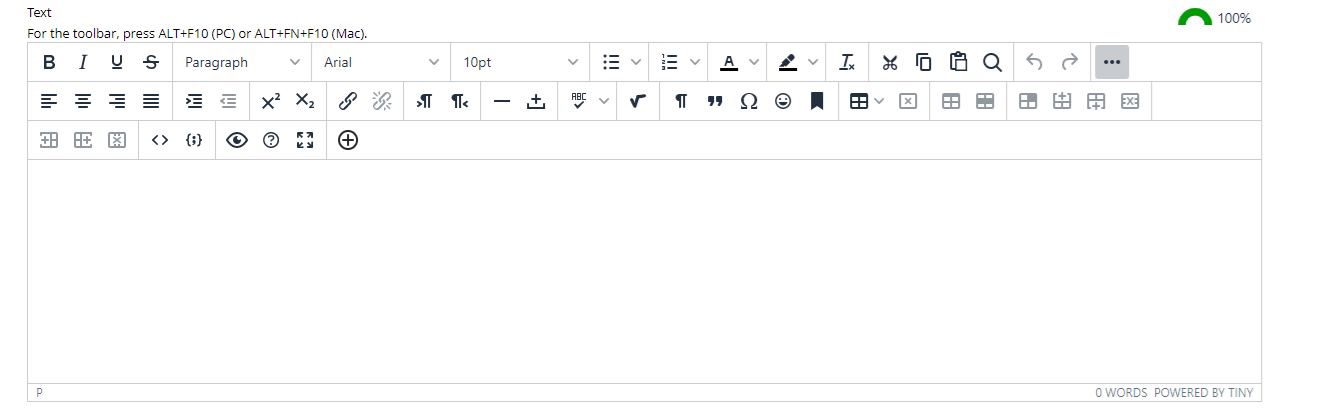Screen dimensions: 1324x420
Task: Delete the table row
Action: [x=1130, y=101]
